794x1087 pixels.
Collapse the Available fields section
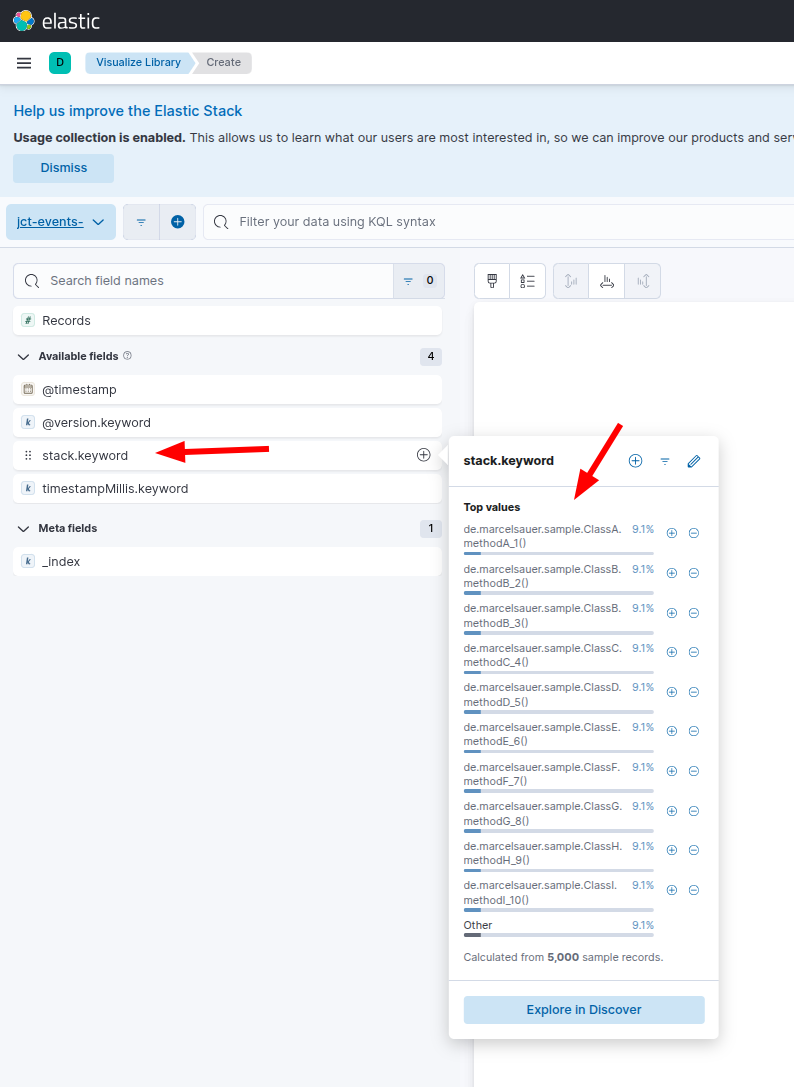coord(24,356)
